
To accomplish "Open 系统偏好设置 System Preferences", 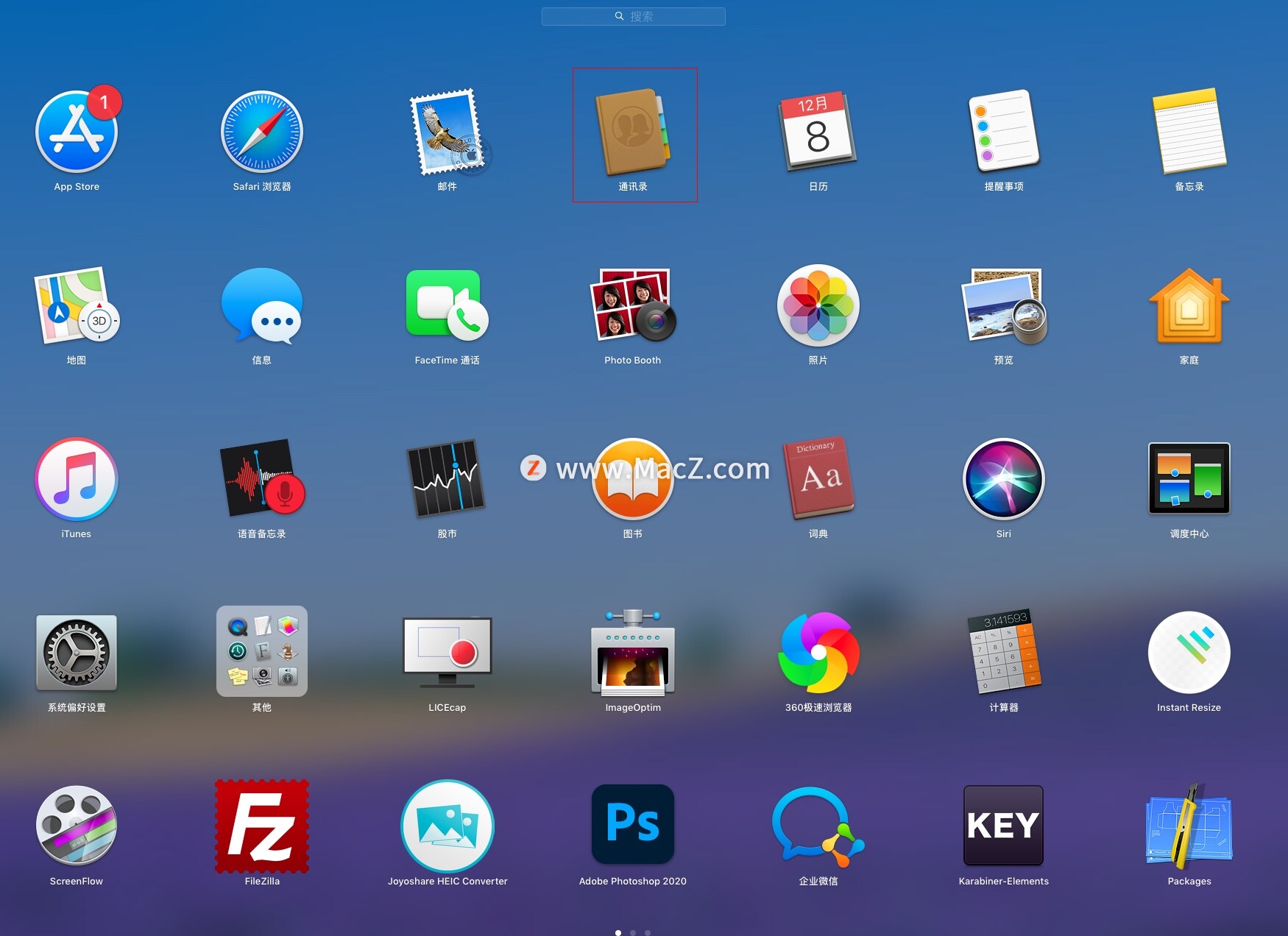I will pyautogui.click(x=77, y=653).
